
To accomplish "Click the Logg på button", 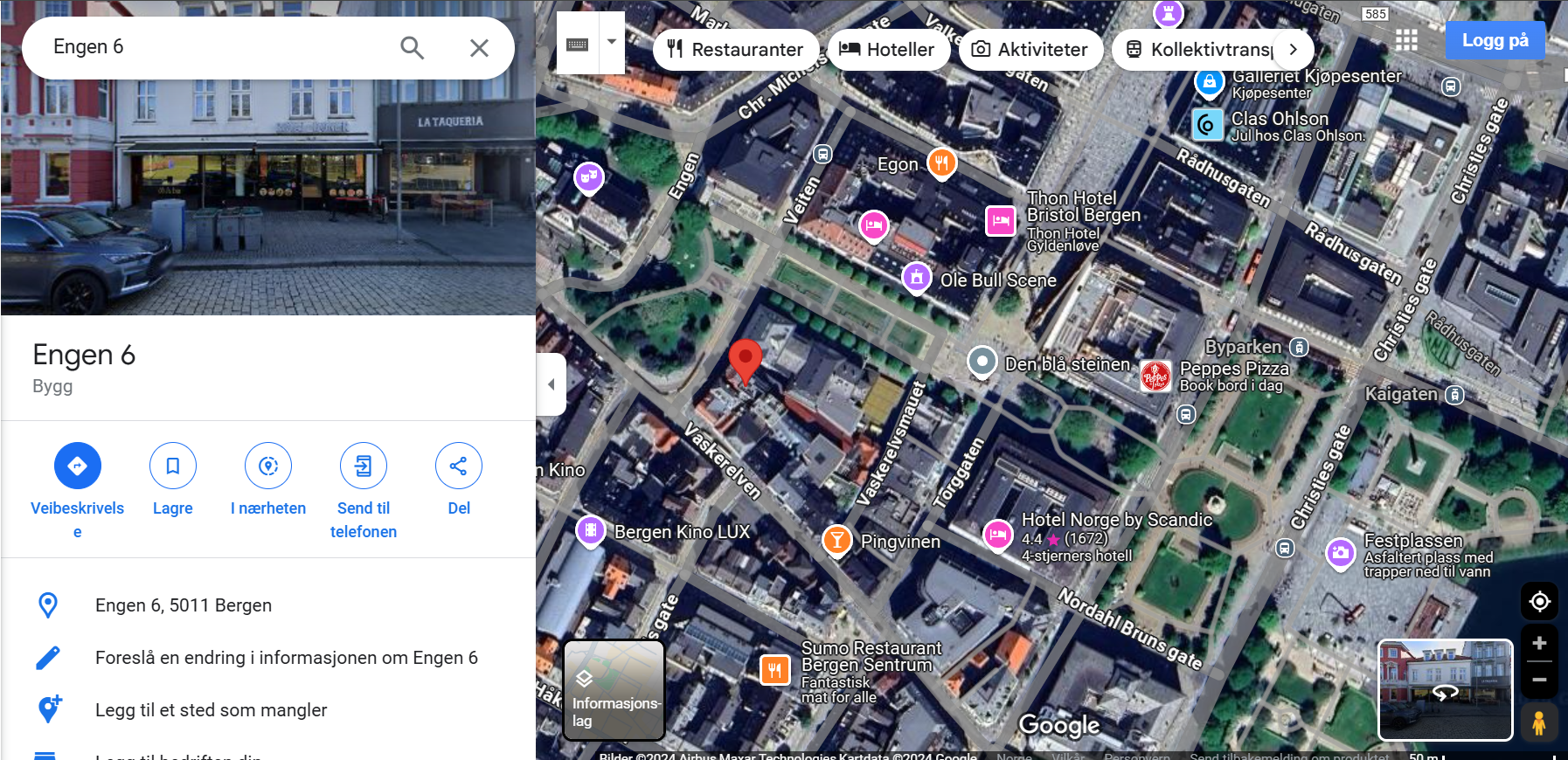I will tap(1495, 40).
